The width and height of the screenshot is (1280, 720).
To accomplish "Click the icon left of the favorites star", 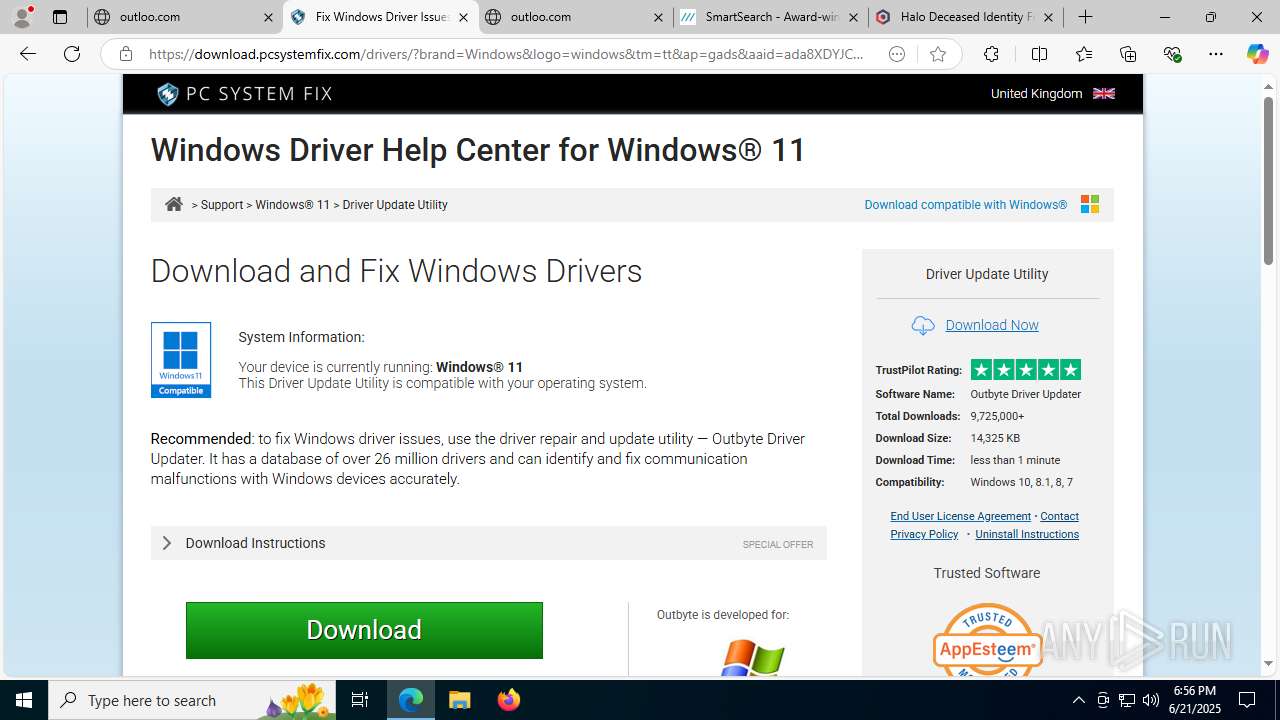I will pyautogui.click(x=897, y=54).
